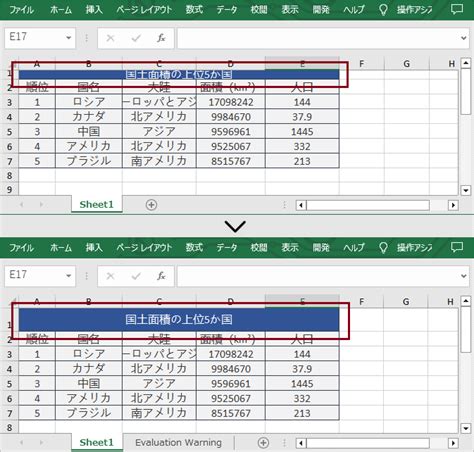Image resolution: width=474 pixels, height=452 pixels.
Task: Switch to the Evaluation Warning sheet tab
Action: click(178, 443)
